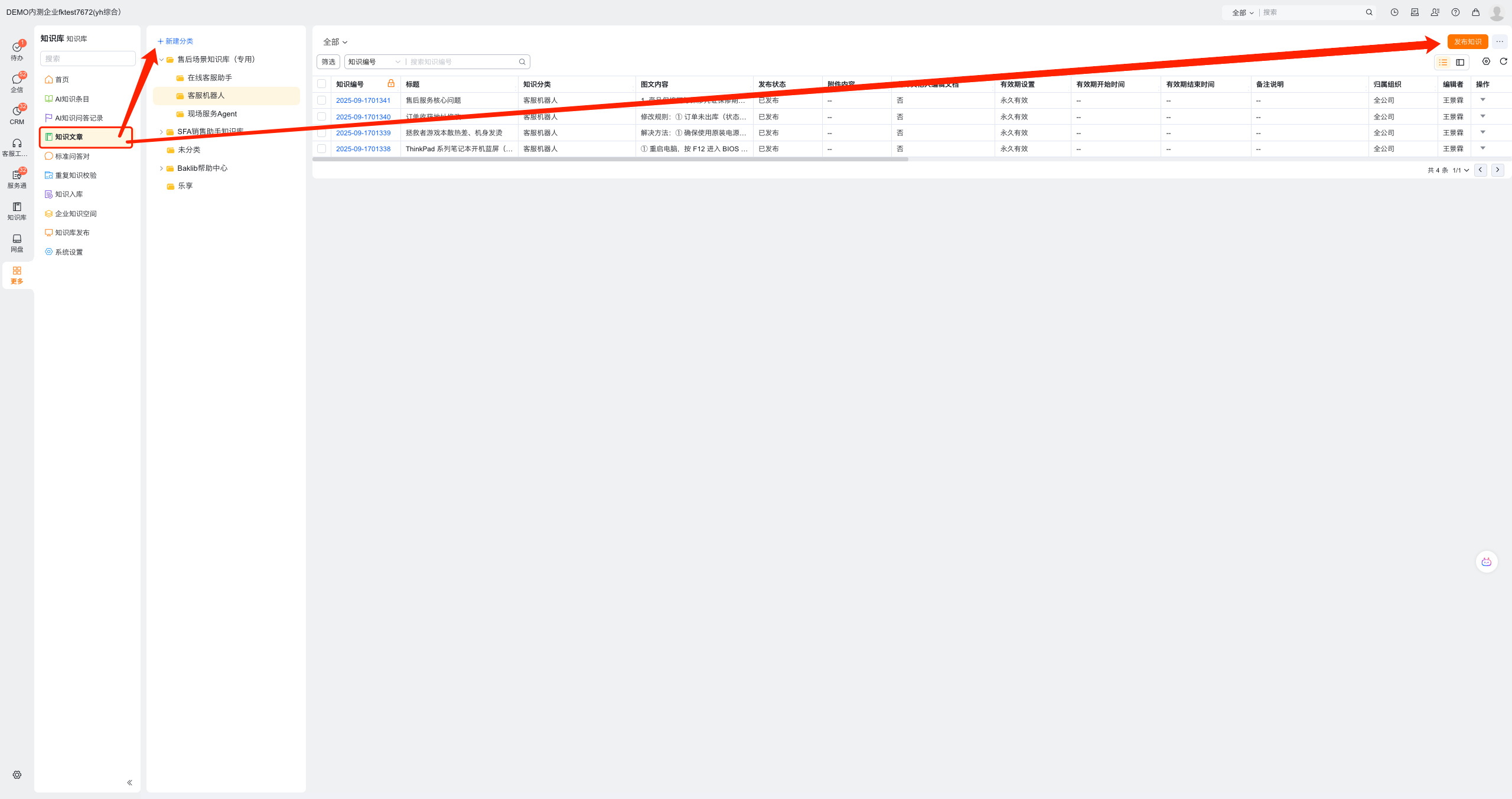Image resolution: width=1512 pixels, height=799 pixels.
Task: Open the AI assistant robot floating icon
Action: click(1486, 561)
